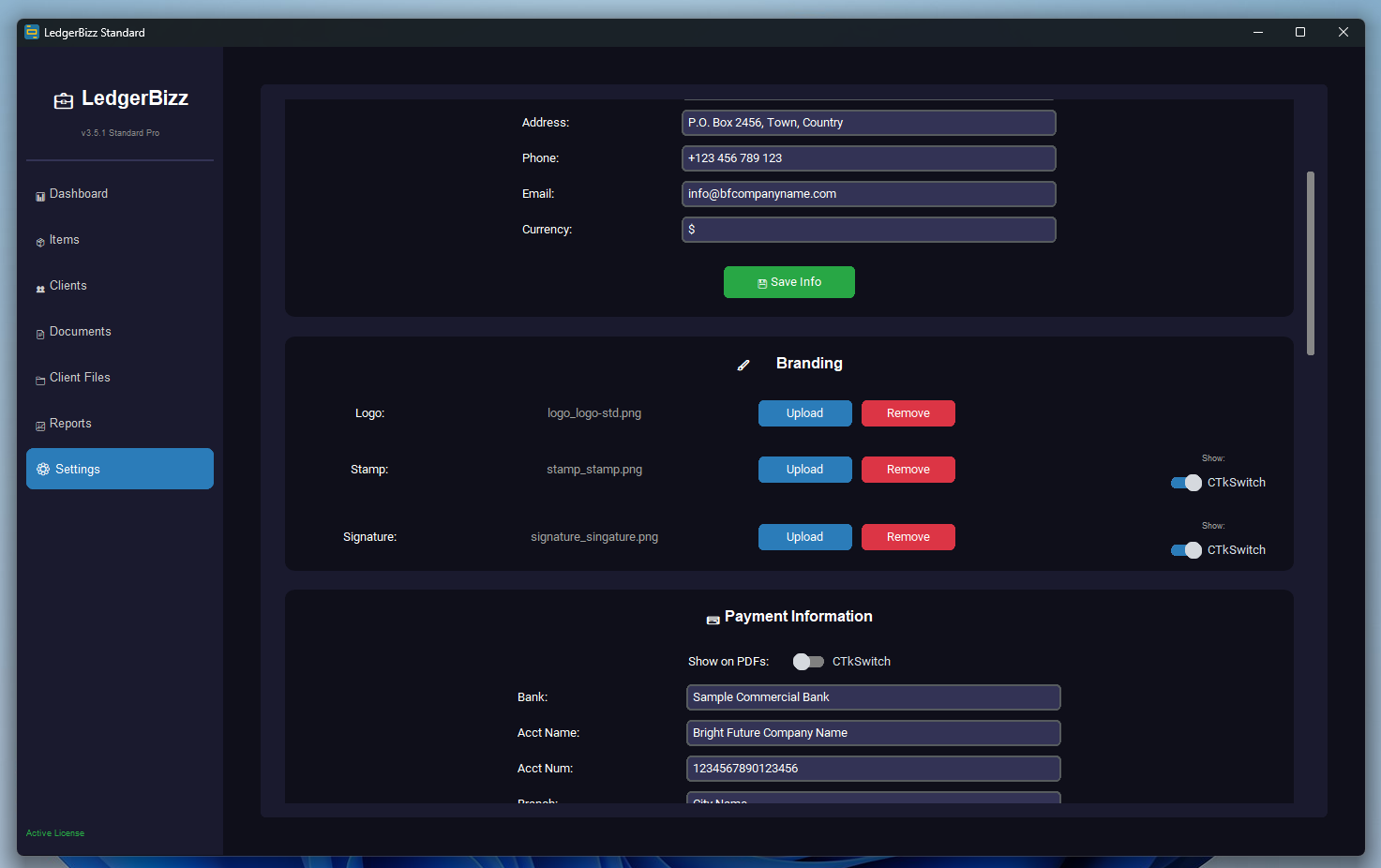Toggle the Stamp show switch
The image size is (1381, 868).
[1186, 483]
